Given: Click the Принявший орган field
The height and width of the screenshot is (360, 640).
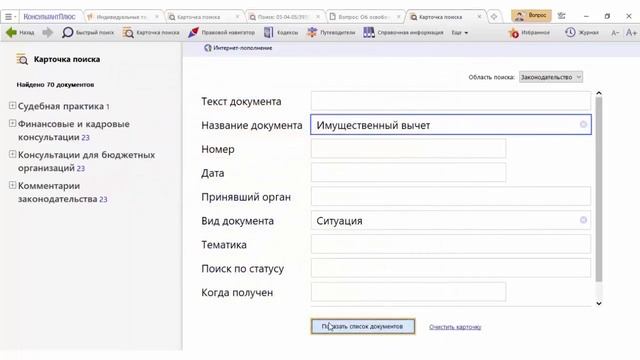Looking at the screenshot, I should point(451,196).
